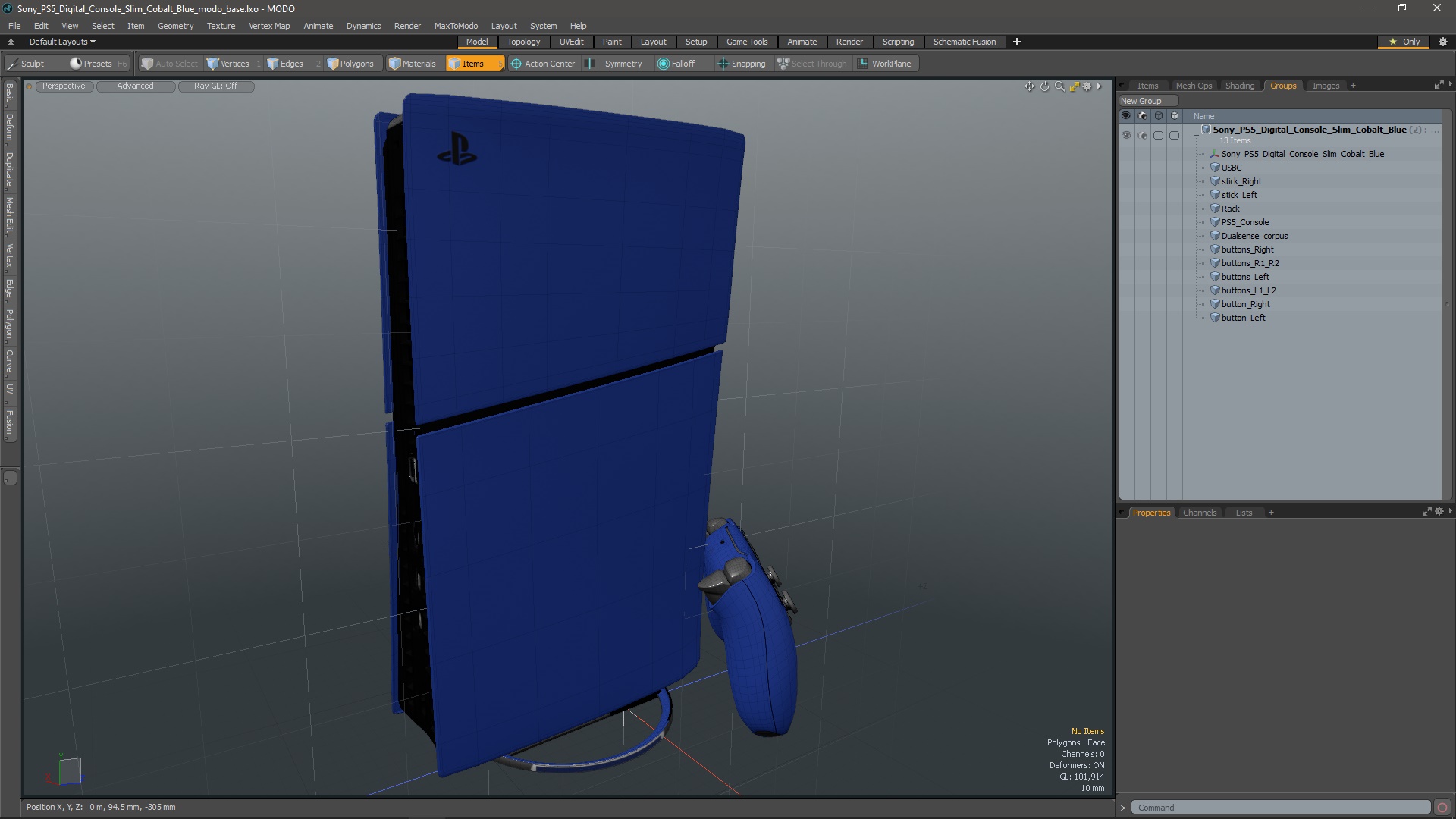This screenshot has height=819, width=1456.
Task: Expand viewport options arrow at top right
Action: (1099, 86)
